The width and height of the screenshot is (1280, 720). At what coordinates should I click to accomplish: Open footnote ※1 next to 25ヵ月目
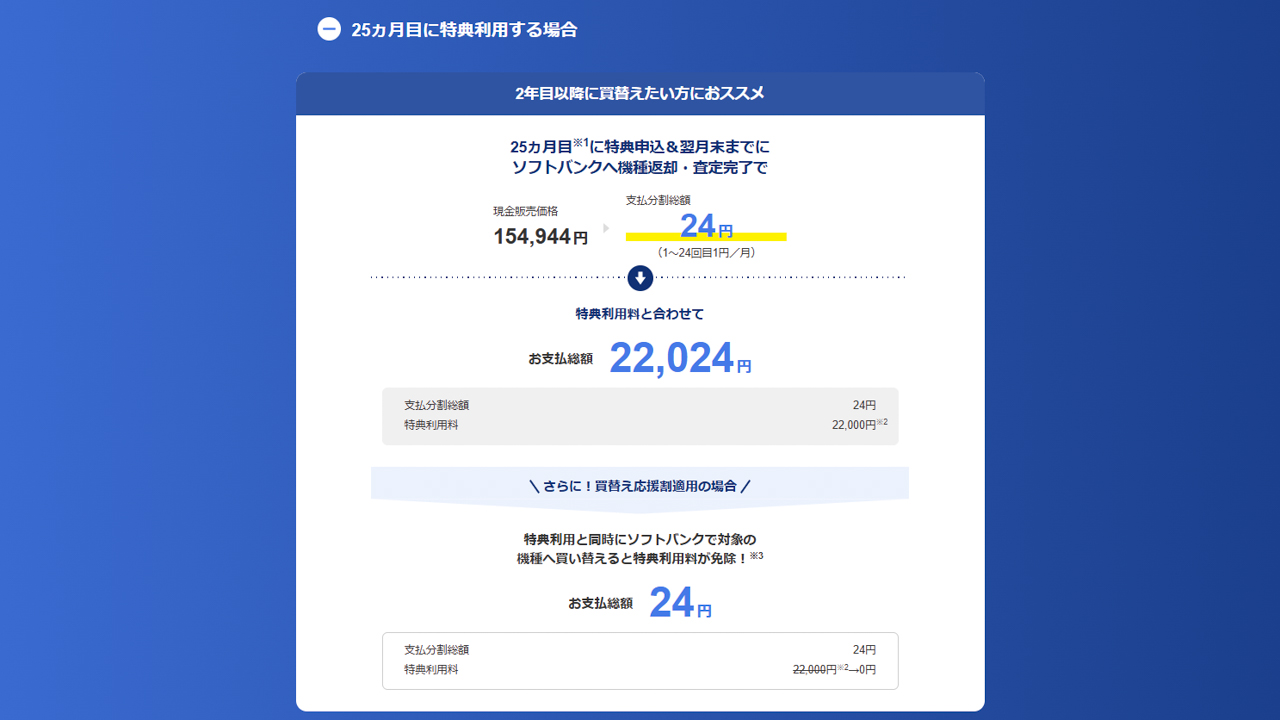point(580,142)
